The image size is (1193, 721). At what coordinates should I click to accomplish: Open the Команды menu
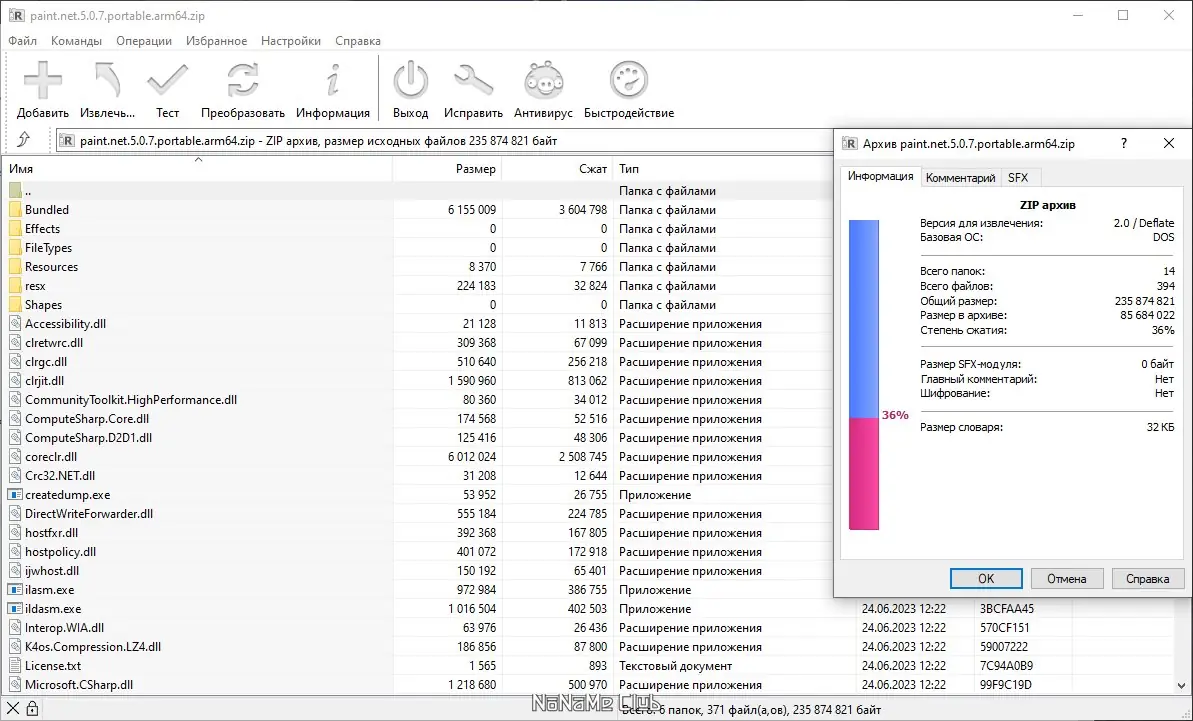76,41
